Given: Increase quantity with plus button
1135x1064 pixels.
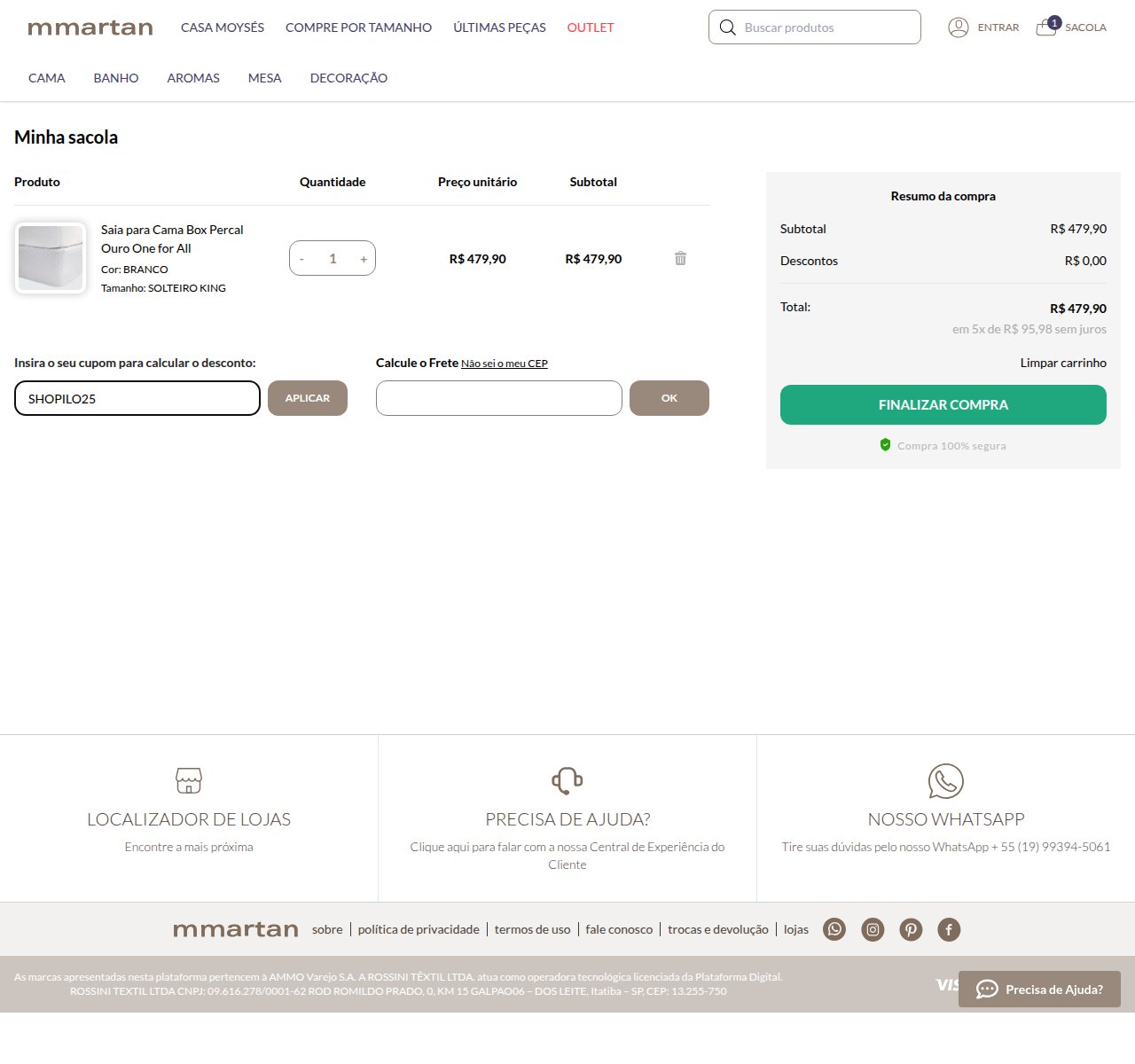Looking at the screenshot, I should coord(364,259).
